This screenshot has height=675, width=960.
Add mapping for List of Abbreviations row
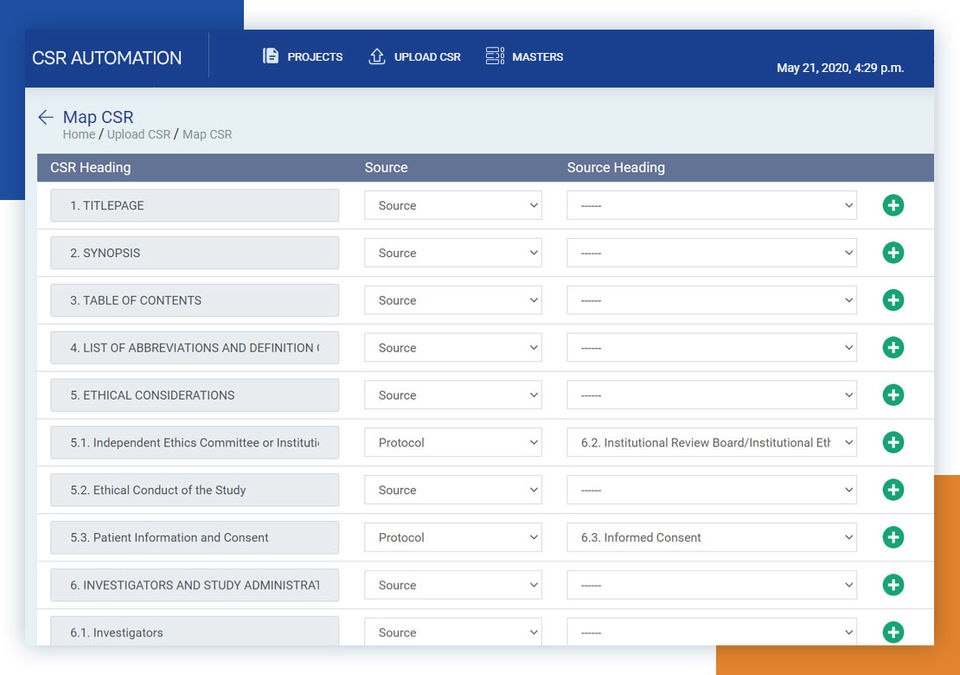click(893, 347)
